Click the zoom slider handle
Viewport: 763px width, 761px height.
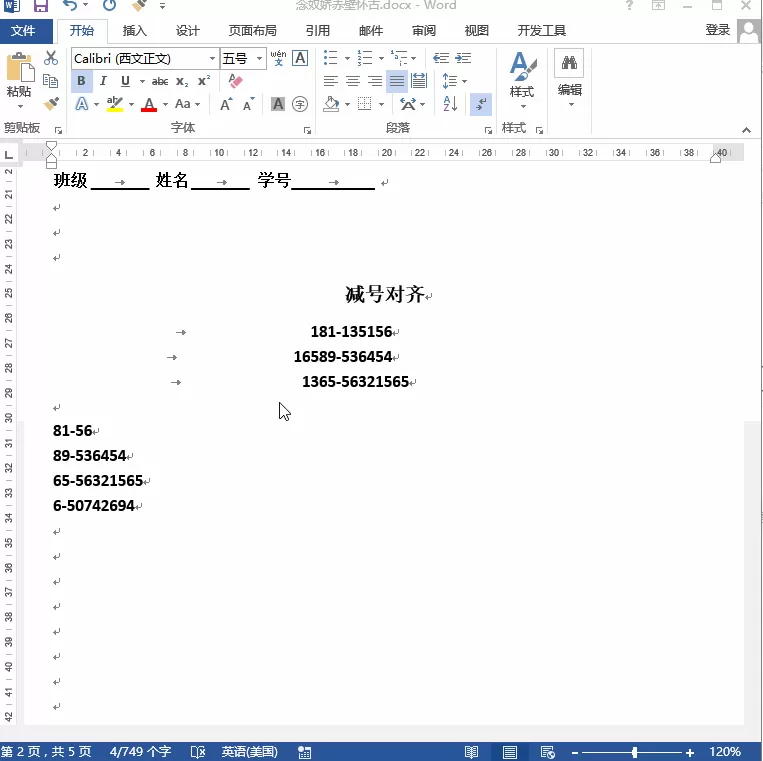coord(635,752)
